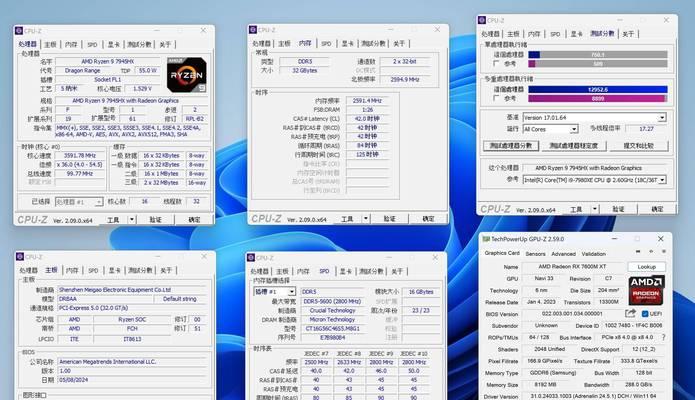The image size is (695, 400).
Task: Click the Ryzen logo in the processor window
Action: 187,75
